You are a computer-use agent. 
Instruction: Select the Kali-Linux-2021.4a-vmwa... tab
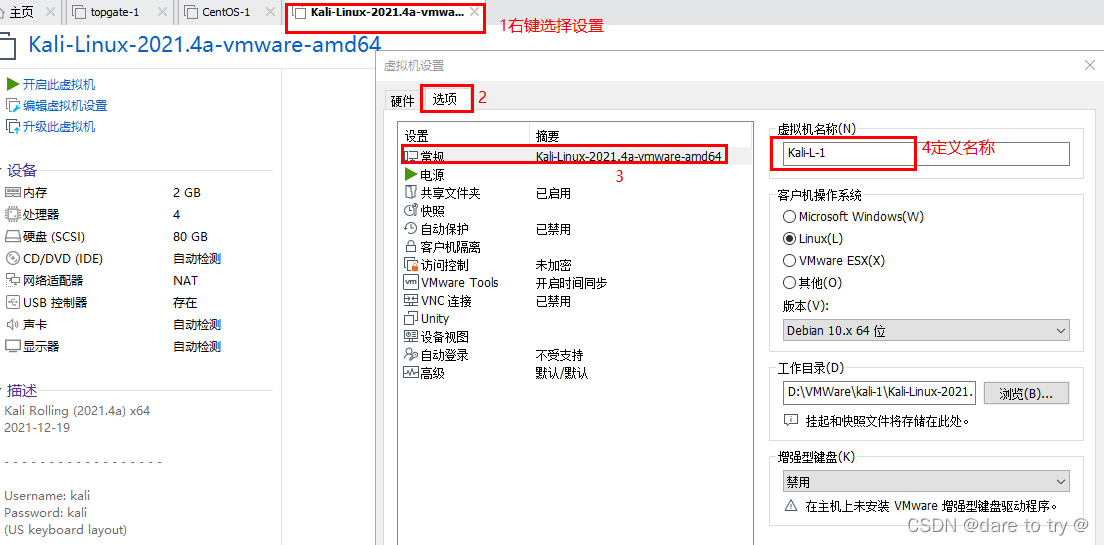(387, 13)
